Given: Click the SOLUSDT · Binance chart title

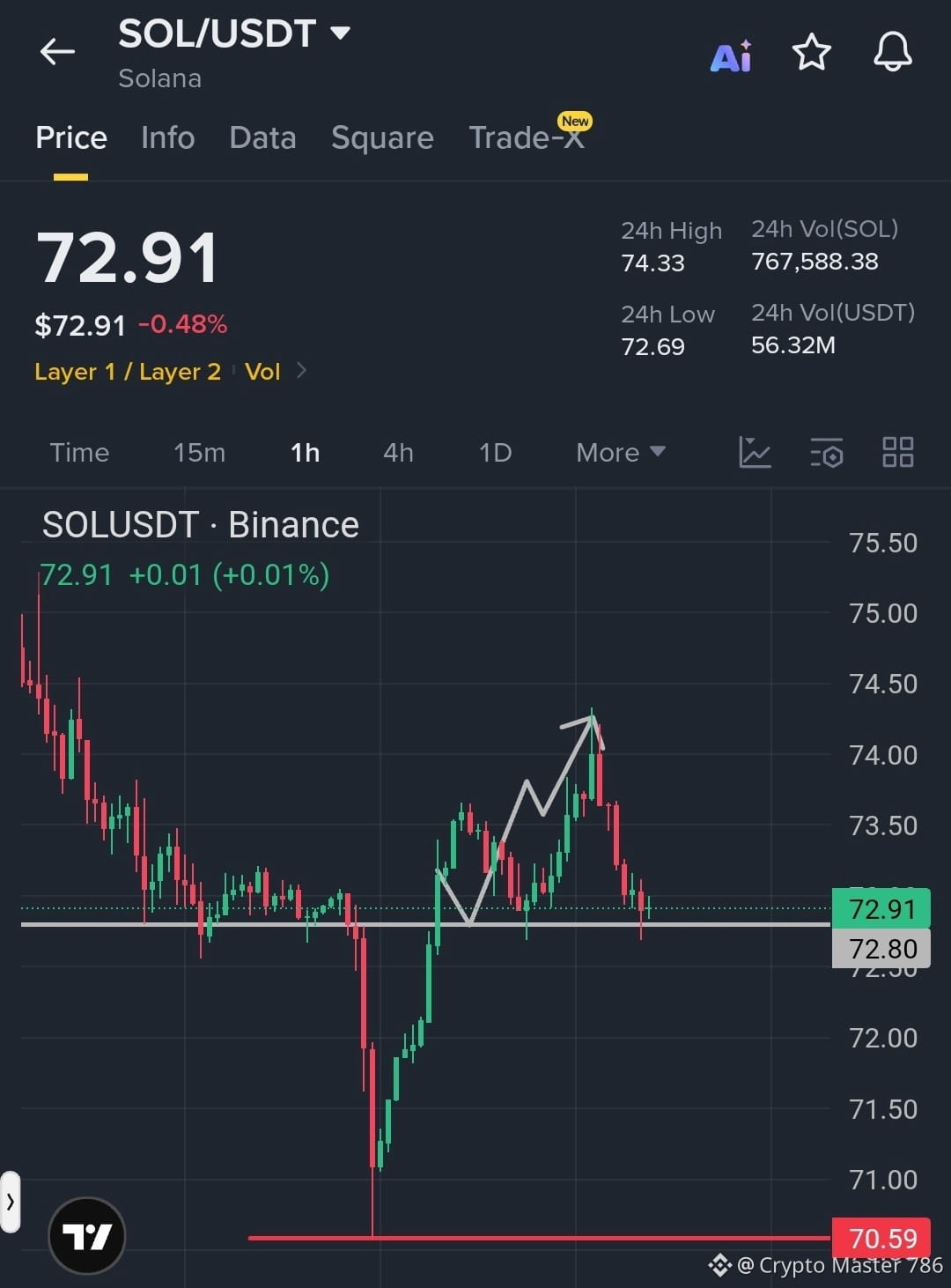Looking at the screenshot, I should pos(201,525).
